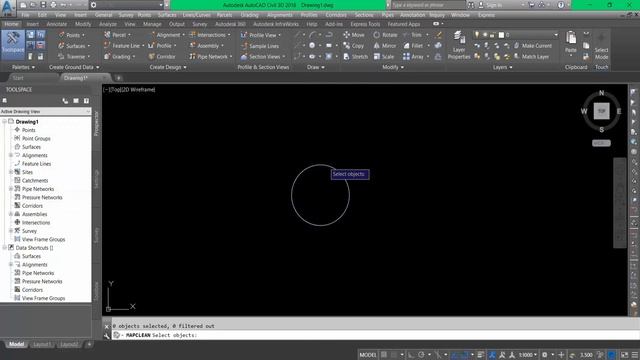Toggle layer on/off lightbulb in layer dropdown
Viewport: 640px width, 360px height.
click(x=477, y=35)
